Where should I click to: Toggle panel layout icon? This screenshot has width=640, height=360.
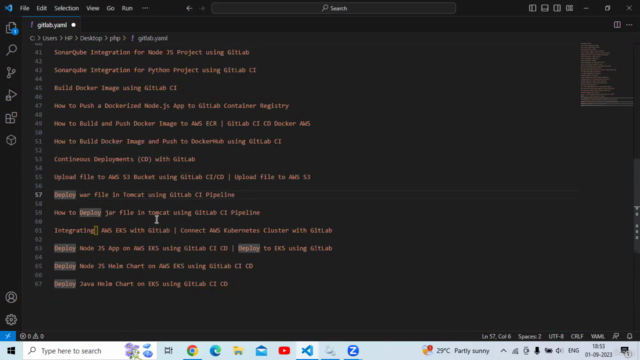coord(544,8)
